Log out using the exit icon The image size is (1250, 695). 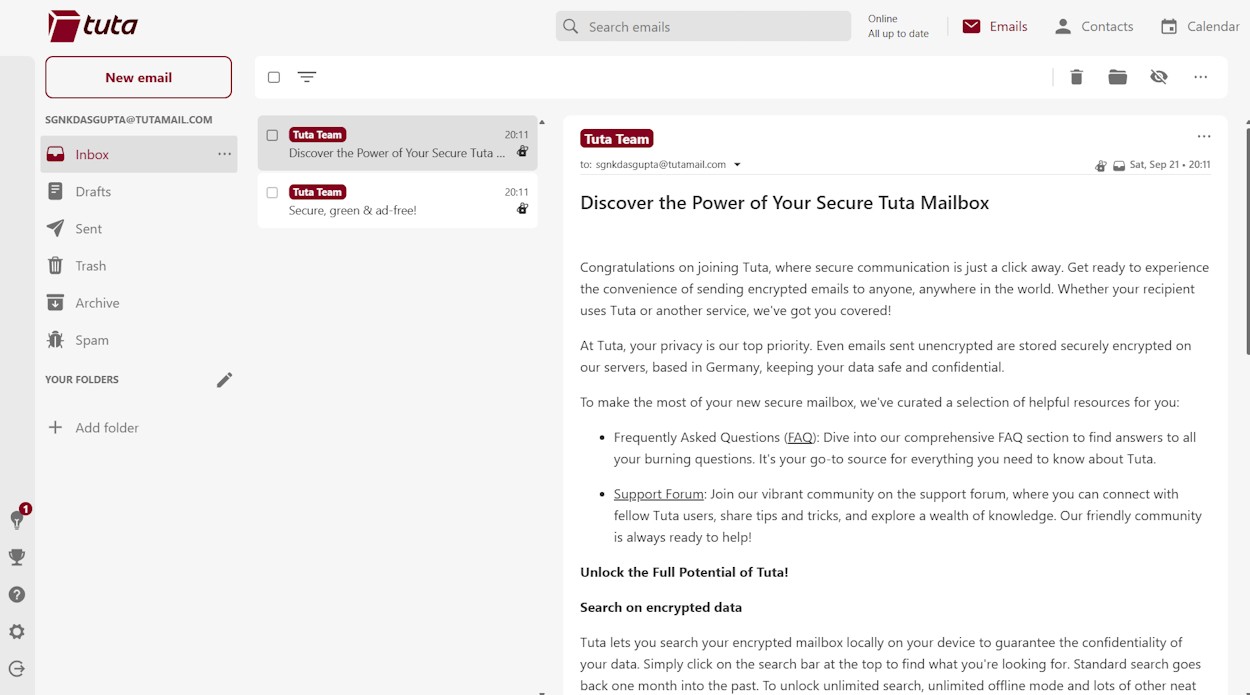[17, 669]
